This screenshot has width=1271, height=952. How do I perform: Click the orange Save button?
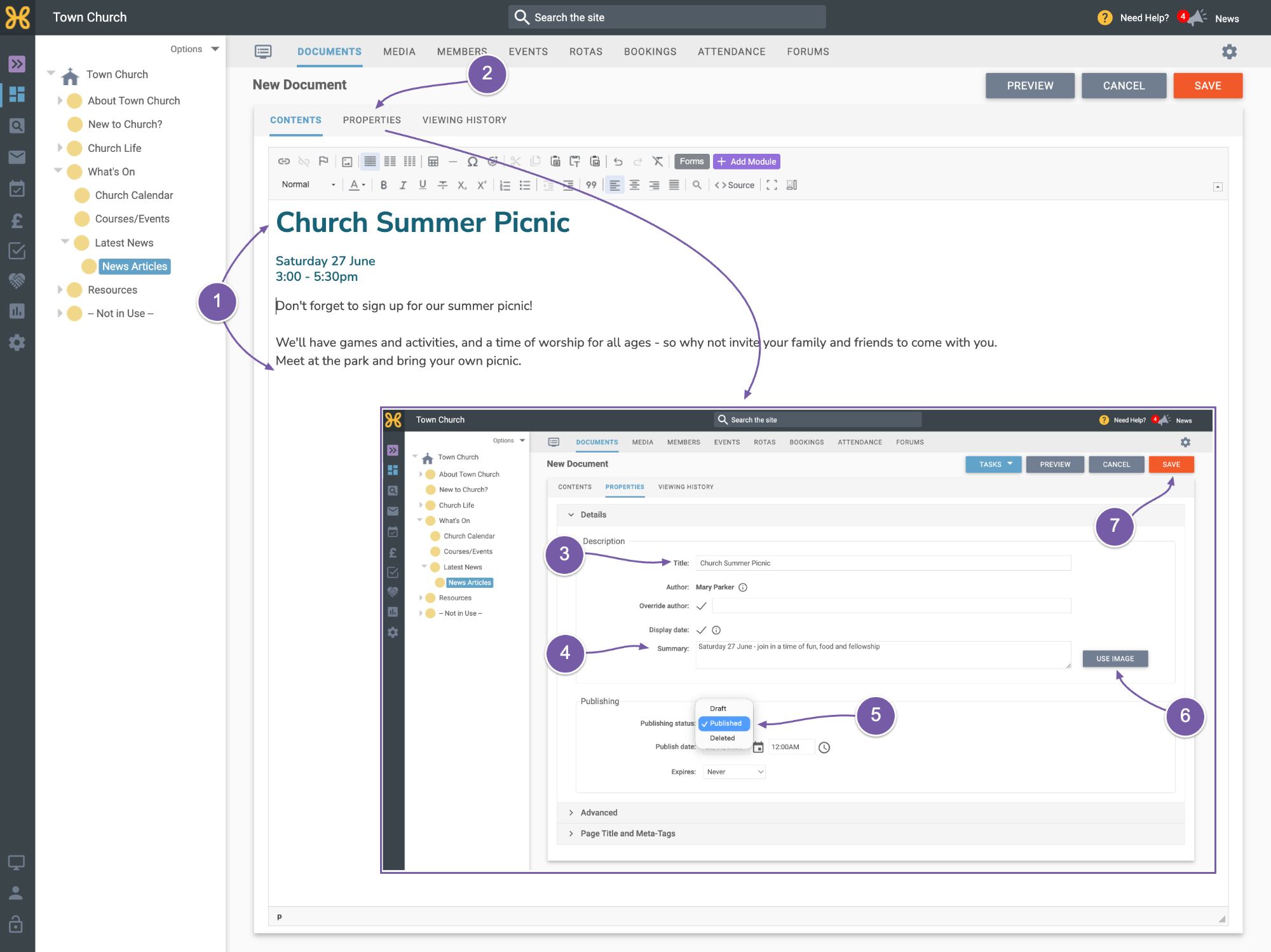tap(1207, 86)
